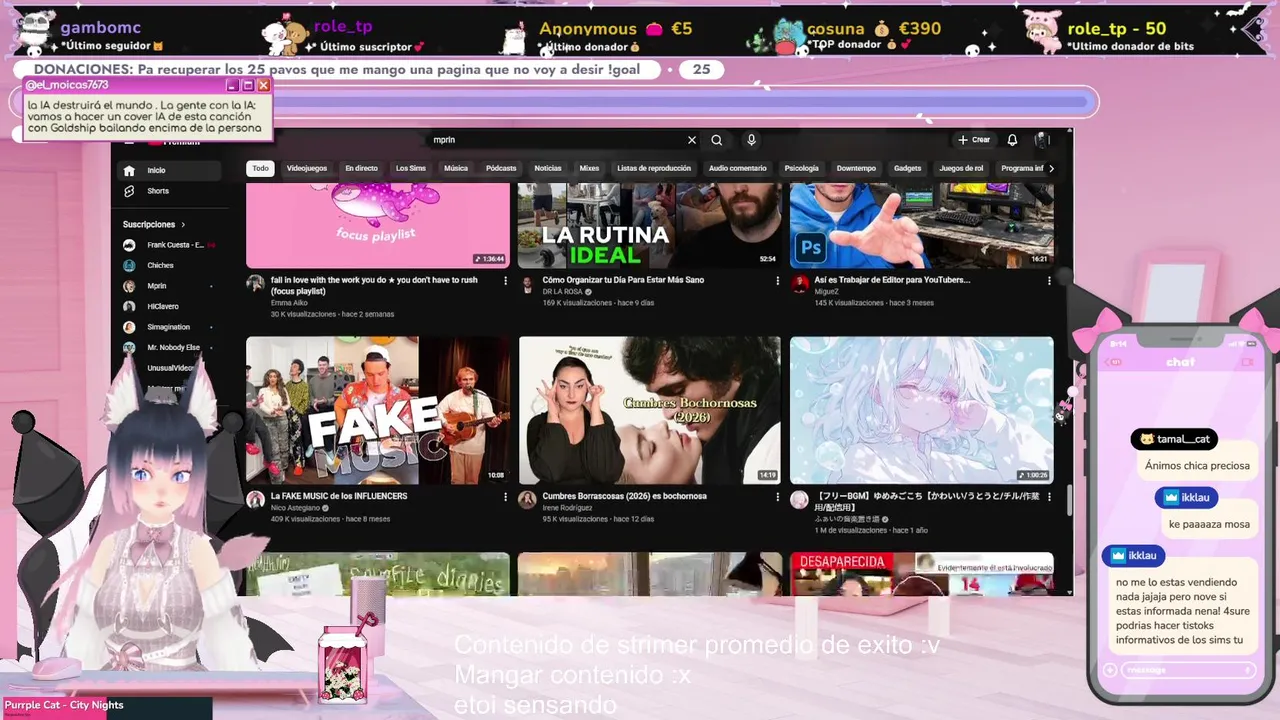This screenshot has width=1280, height=720.
Task: Click MigueZ channel avatar
Action: tap(799, 284)
